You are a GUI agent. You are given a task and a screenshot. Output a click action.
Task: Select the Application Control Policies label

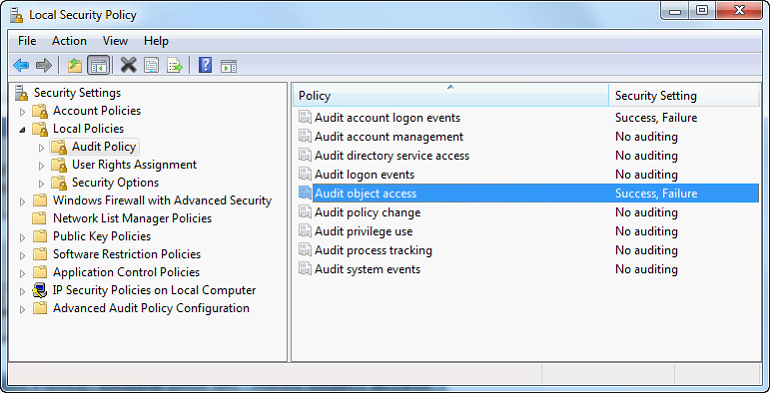click(126, 272)
